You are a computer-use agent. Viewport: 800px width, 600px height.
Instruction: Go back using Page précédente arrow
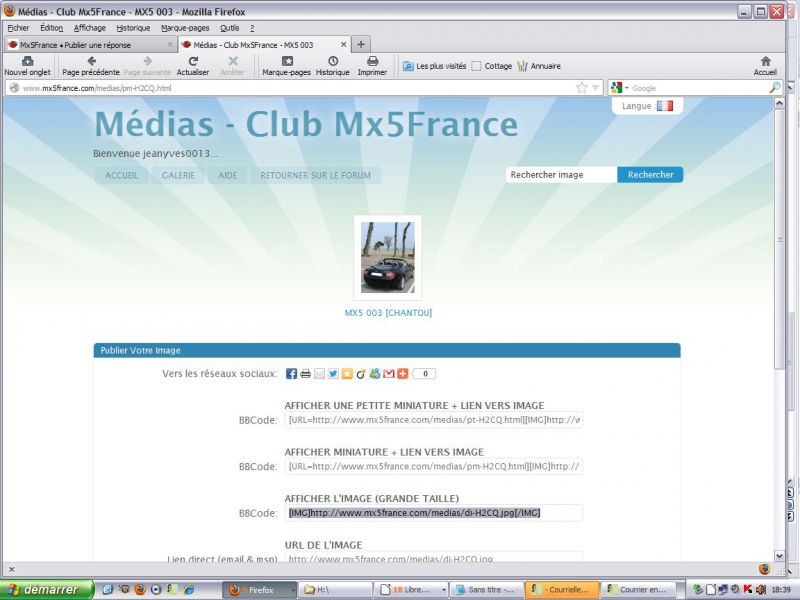tap(91, 66)
